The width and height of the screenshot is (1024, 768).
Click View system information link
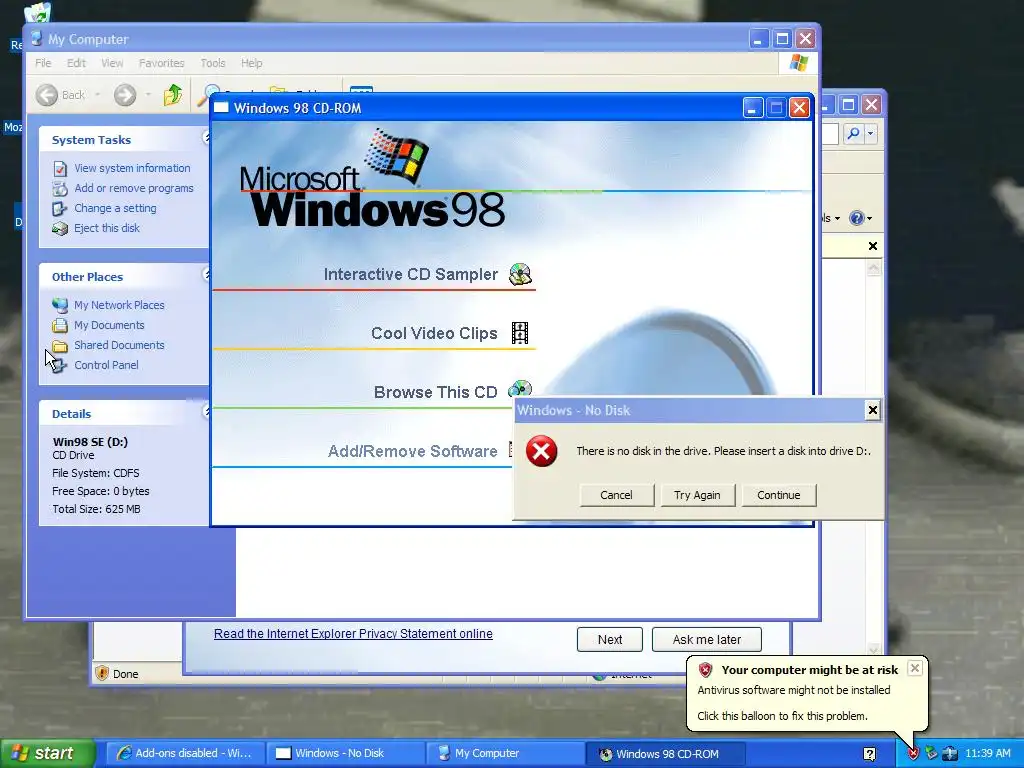pos(132,168)
